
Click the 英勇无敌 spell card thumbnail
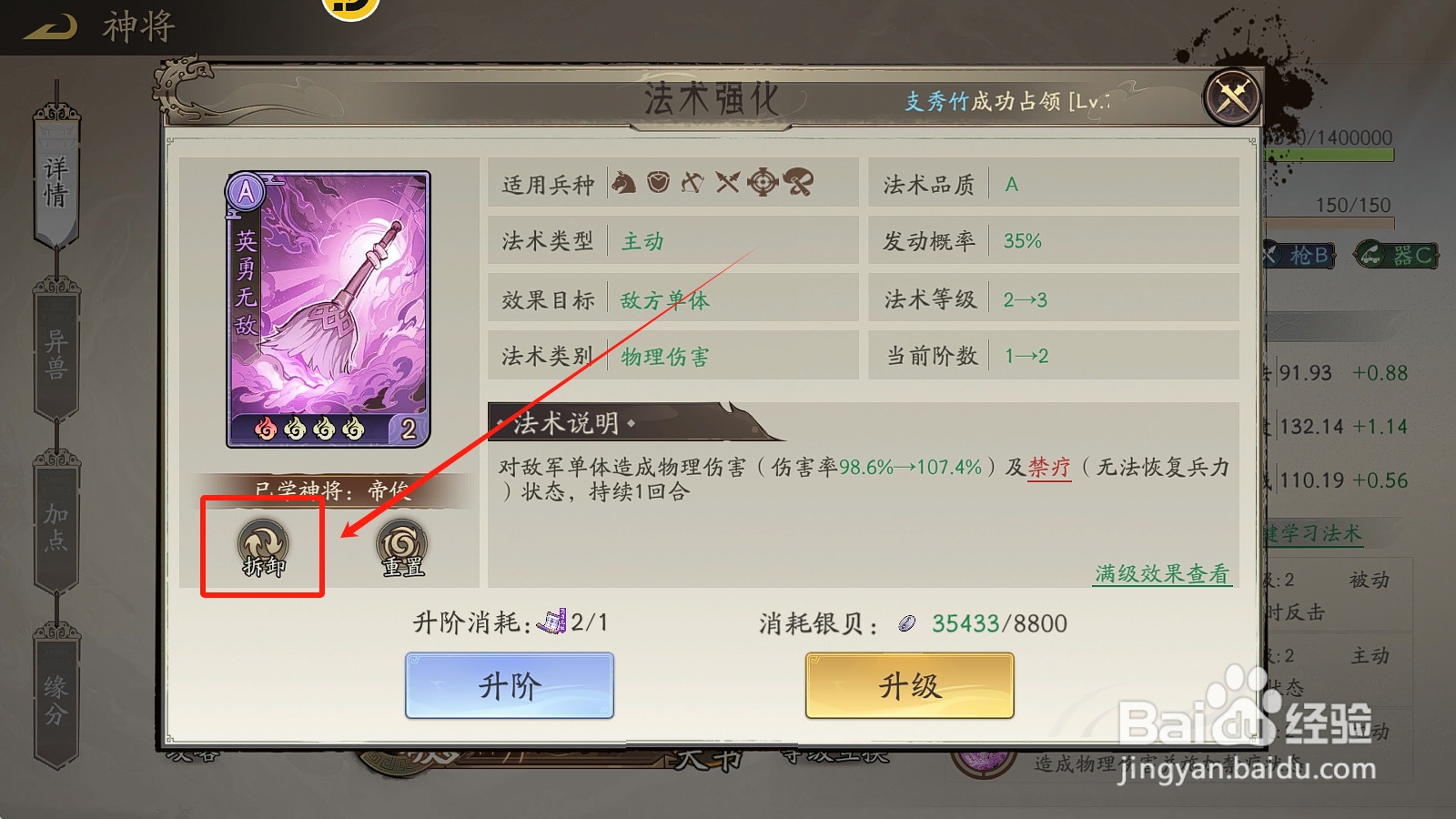[329, 309]
